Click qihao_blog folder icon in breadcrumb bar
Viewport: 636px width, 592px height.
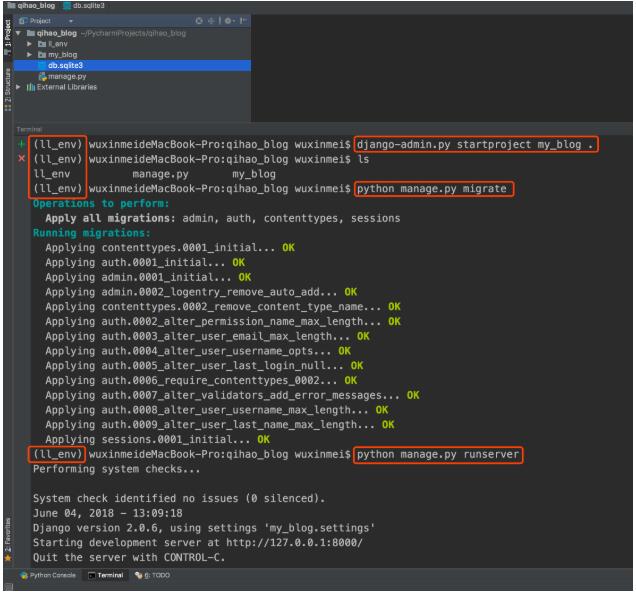click(x=11, y=6)
